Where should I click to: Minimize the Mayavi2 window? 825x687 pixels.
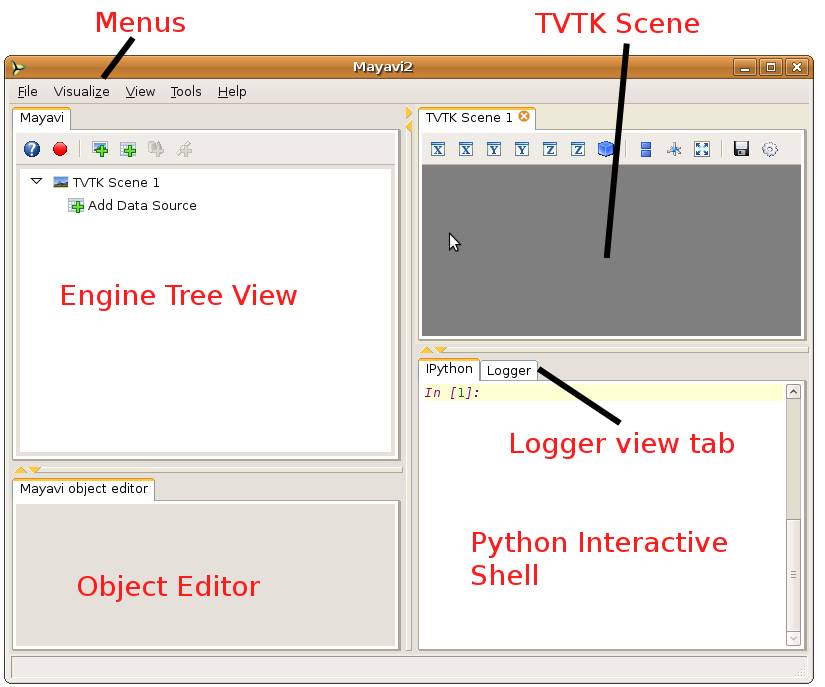(744, 67)
